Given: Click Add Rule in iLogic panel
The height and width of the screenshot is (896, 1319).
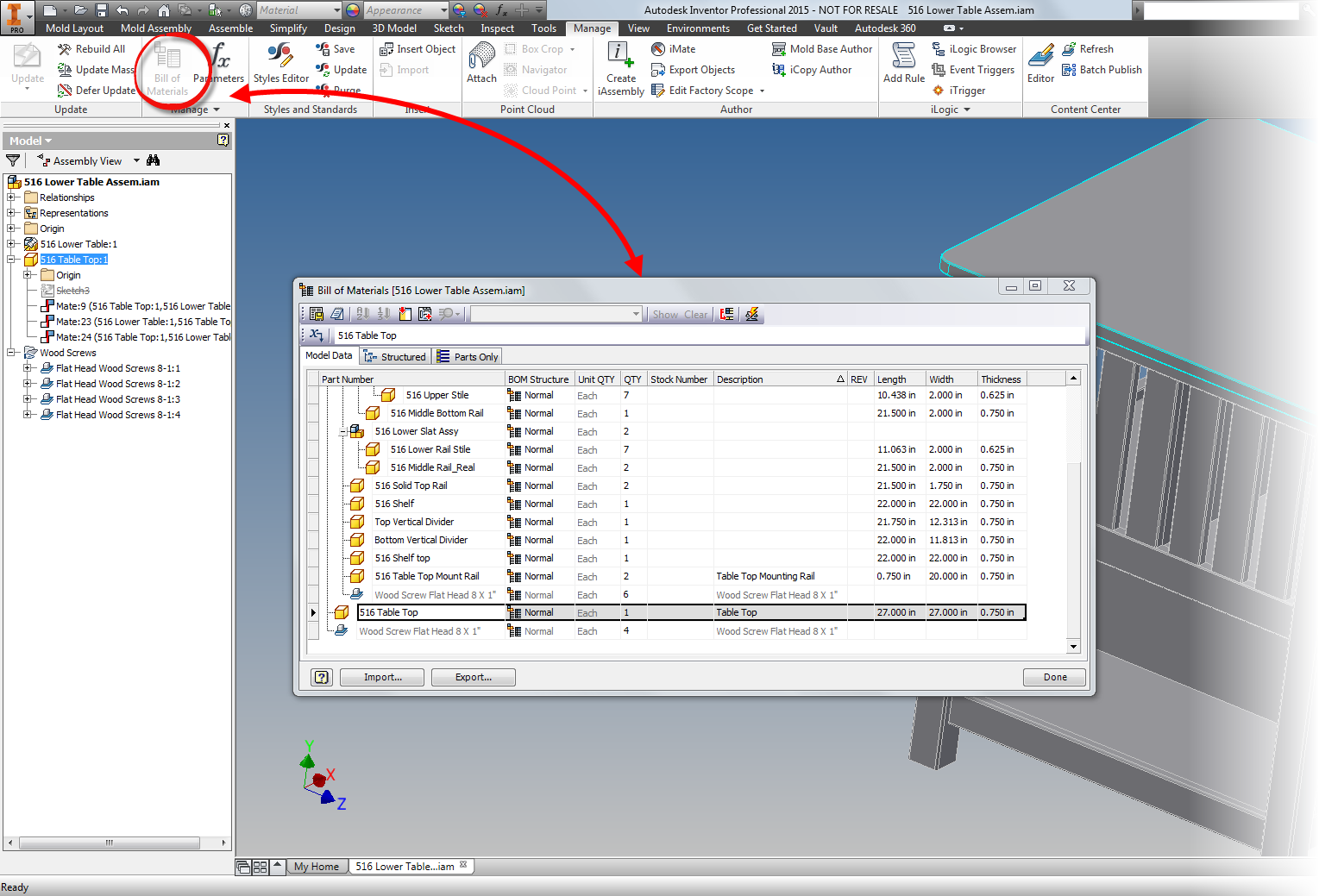Looking at the screenshot, I should coord(904,64).
